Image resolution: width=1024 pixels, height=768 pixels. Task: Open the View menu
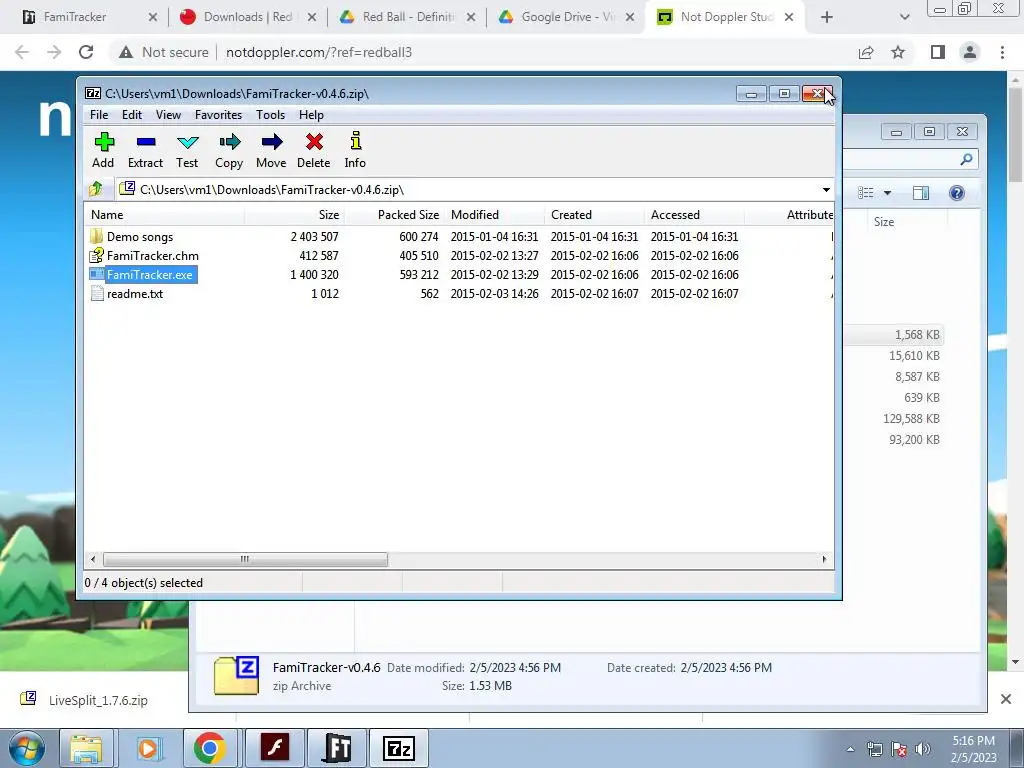168,115
